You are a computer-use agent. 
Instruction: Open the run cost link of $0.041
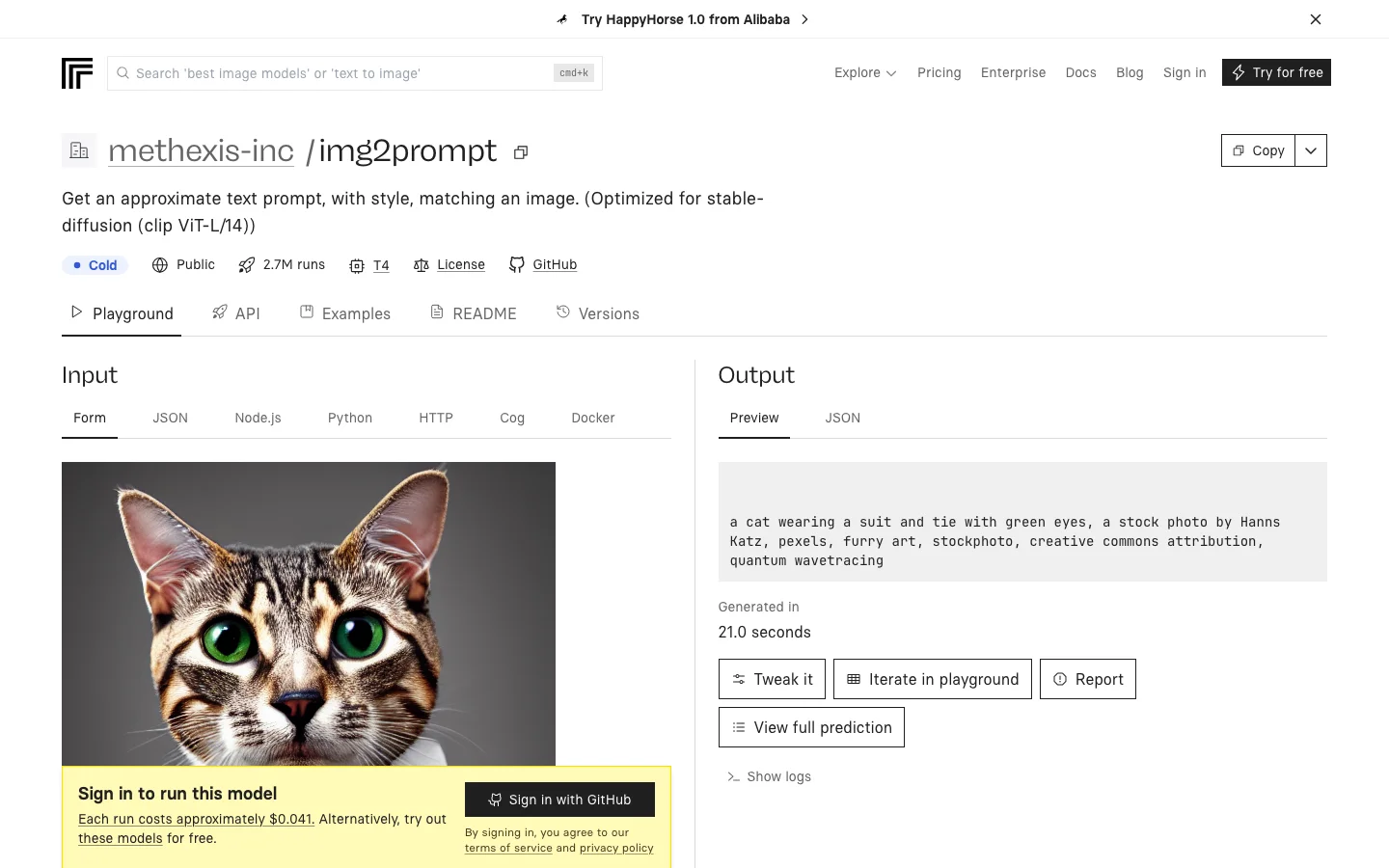coord(196,819)
